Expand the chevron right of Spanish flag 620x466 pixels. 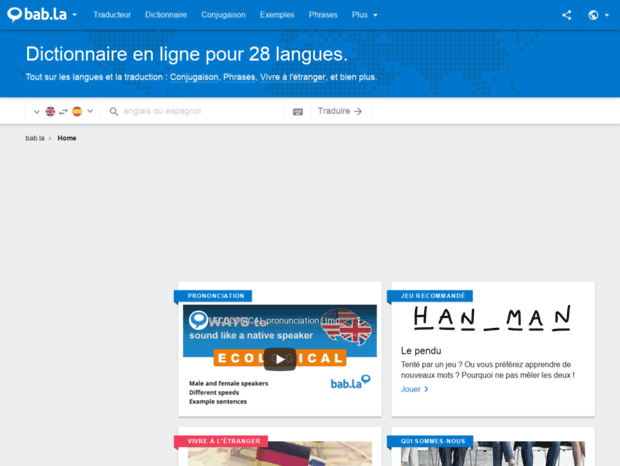tap(90, 111)
